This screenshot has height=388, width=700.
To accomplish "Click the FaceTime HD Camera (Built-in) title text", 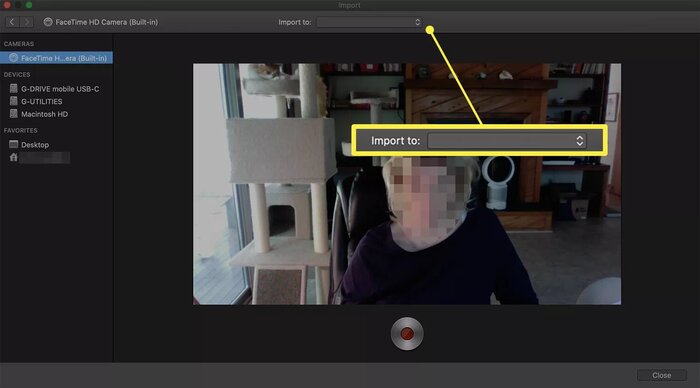I will click(107, 22).
